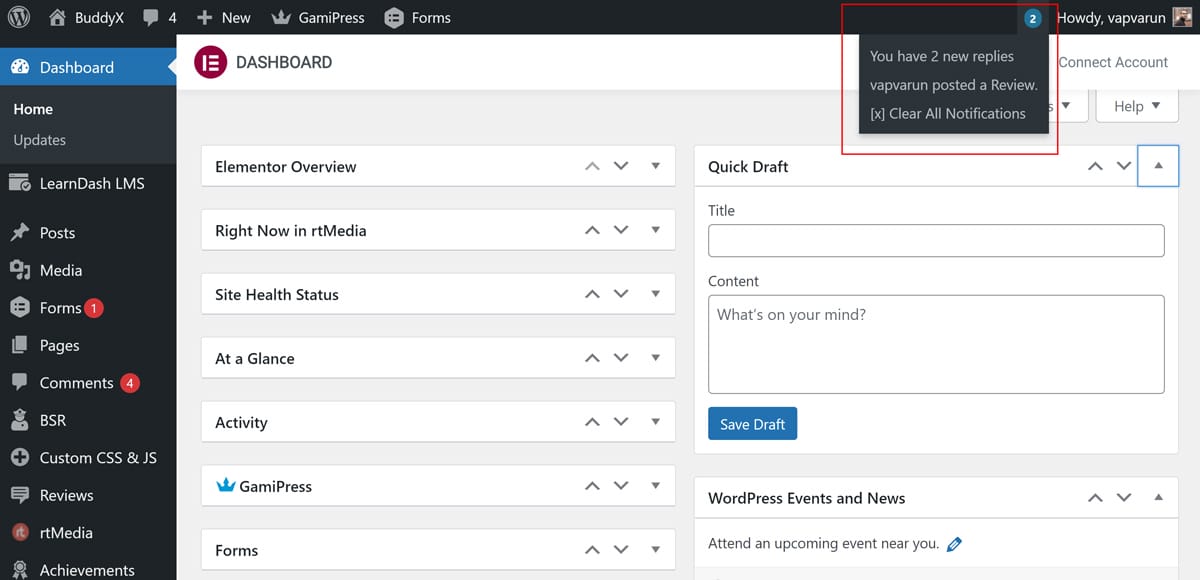Click the WordPress logo icon
1200x580 pixels.
[x=19, y=17]
